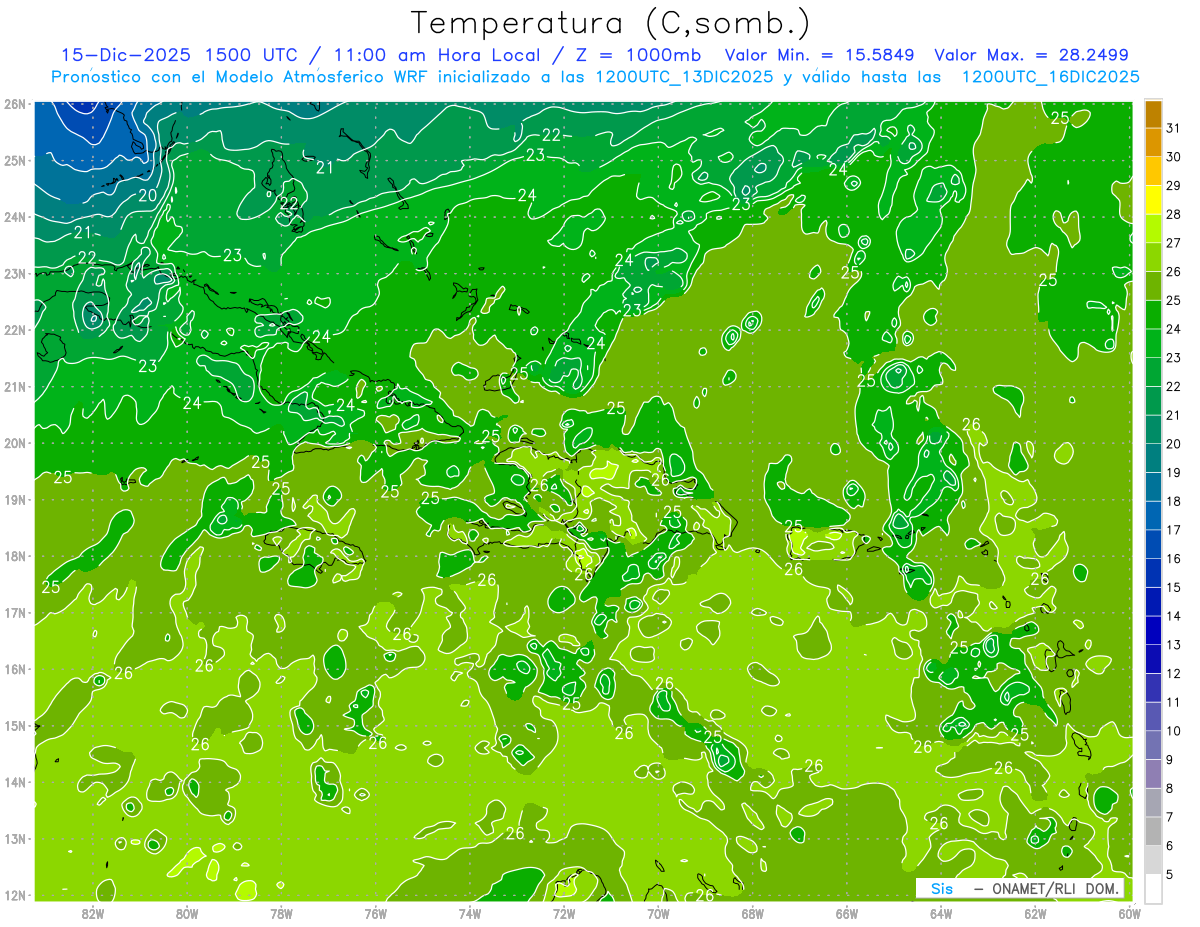The height and width of the screenshot is (927, 1200).
Task: Click the '60W' longitude axis label
Action: [1129, 913]
